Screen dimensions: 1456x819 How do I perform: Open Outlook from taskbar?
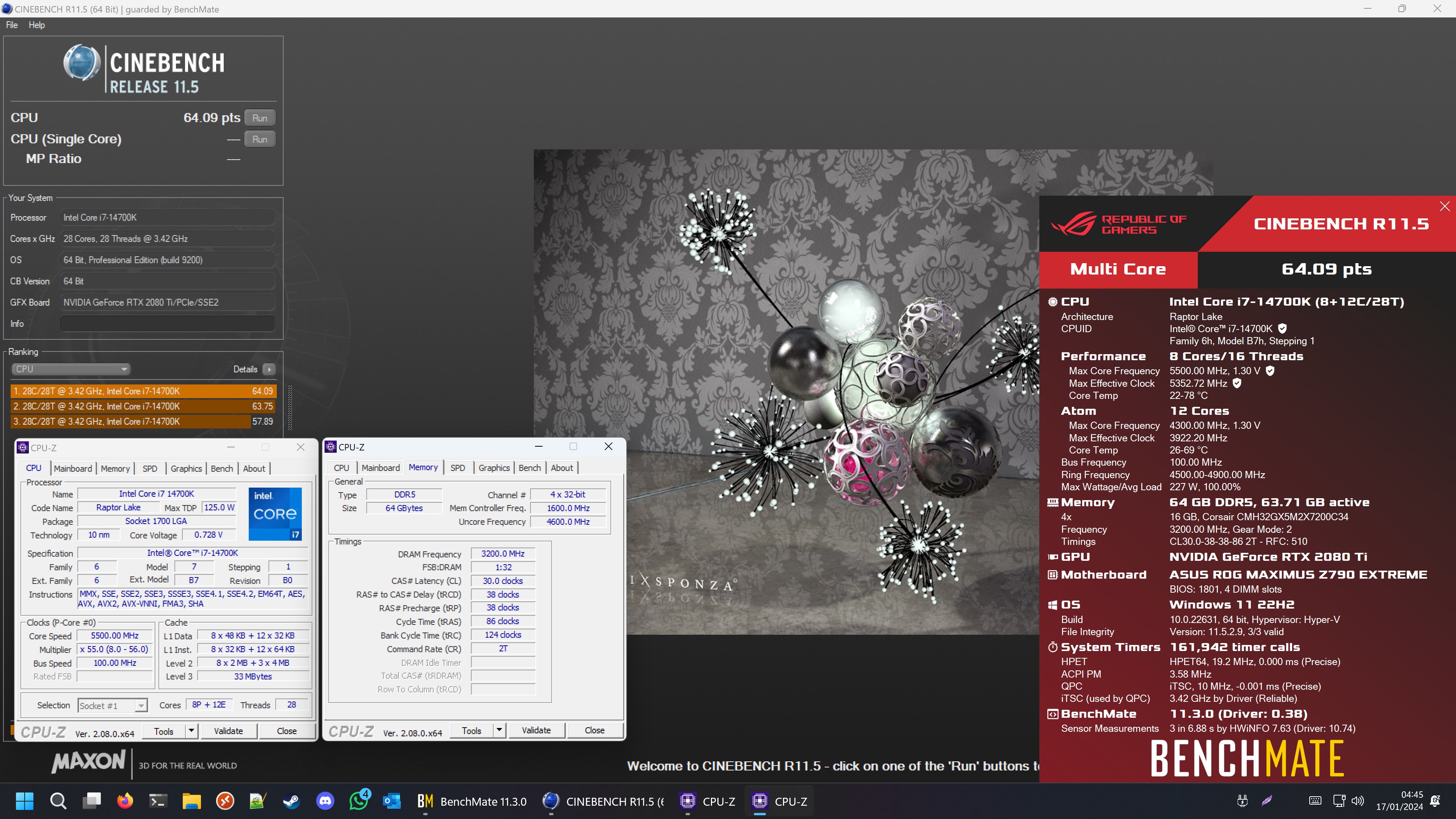tap(392, 801)
